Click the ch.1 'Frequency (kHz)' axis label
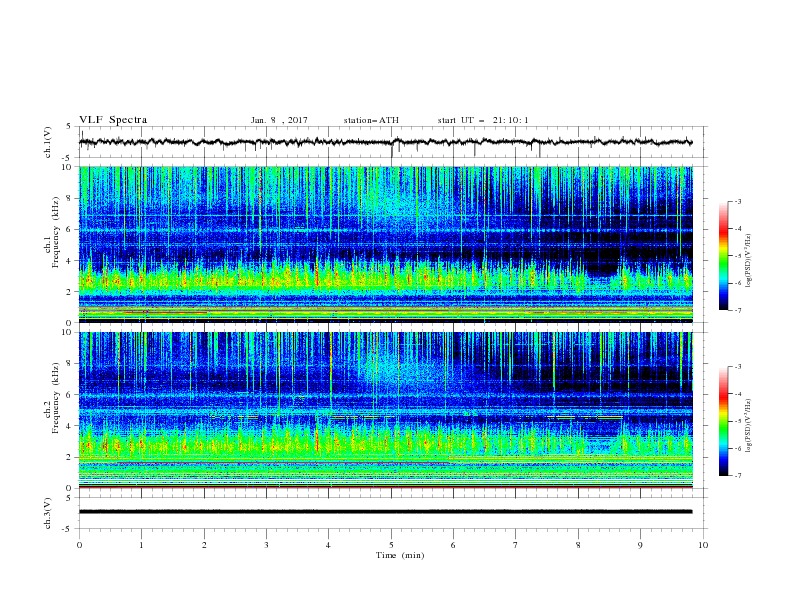The height and width of the screenshot is (612, 792). click(56, 232)
